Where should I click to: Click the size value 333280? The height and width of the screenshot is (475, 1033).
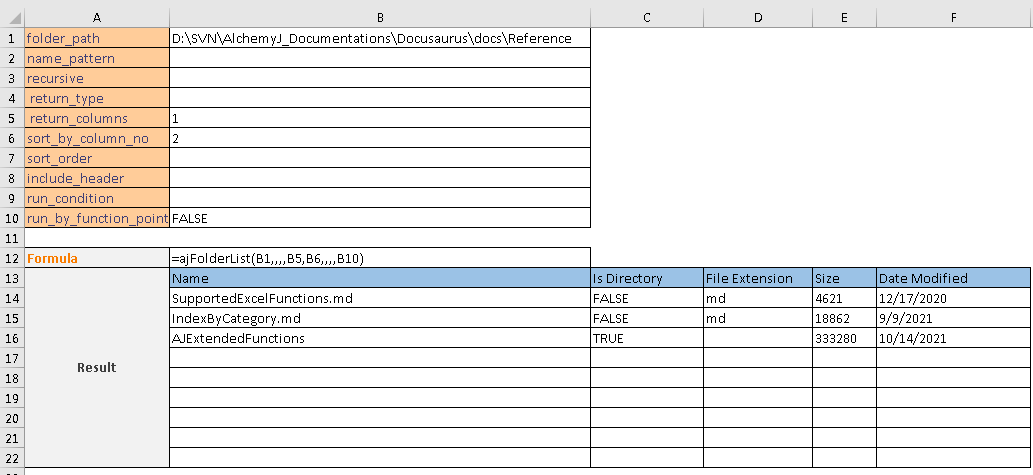tap(844, 338)
